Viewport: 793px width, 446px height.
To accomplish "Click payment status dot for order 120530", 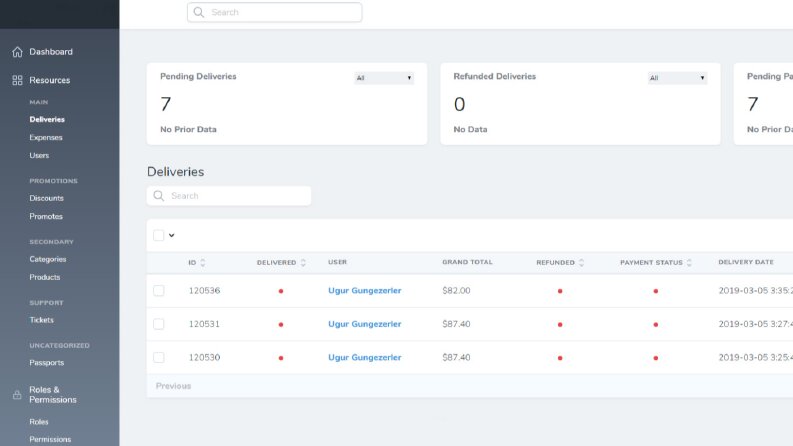I will [x=655, y=358].
